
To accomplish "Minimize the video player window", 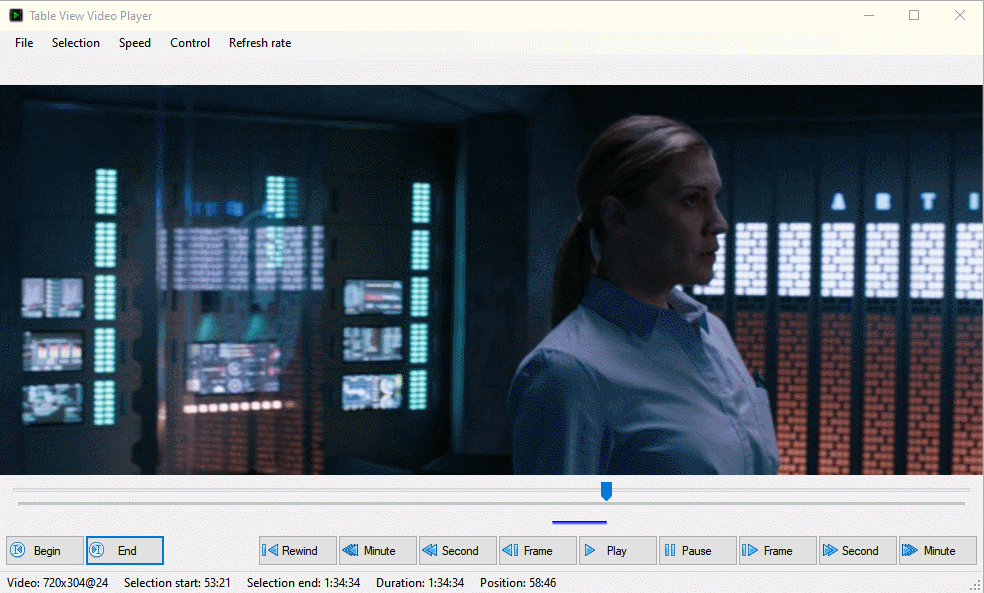I will [x=869, y=16].
